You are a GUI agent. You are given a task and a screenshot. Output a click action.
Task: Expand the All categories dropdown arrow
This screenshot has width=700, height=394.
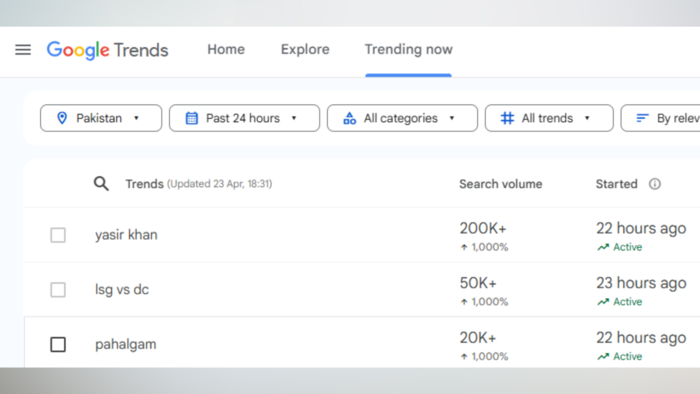452,118
